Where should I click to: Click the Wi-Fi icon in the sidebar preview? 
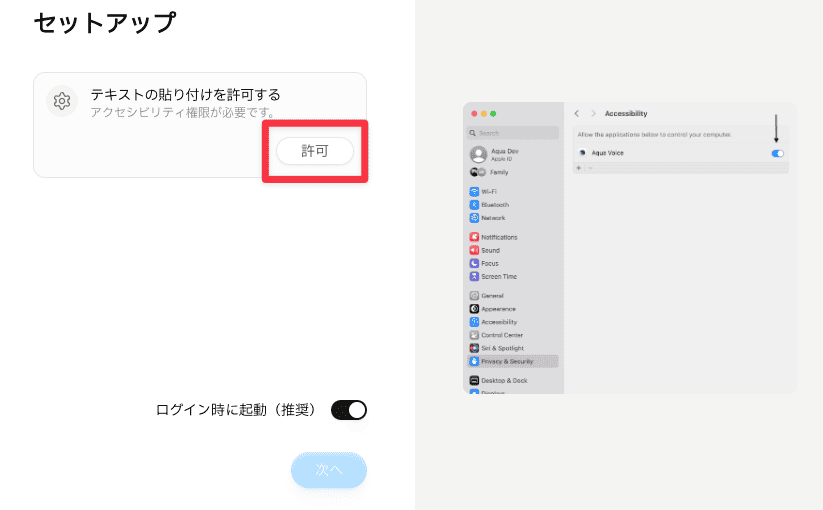pyautogui.click(x=474, y=192)
